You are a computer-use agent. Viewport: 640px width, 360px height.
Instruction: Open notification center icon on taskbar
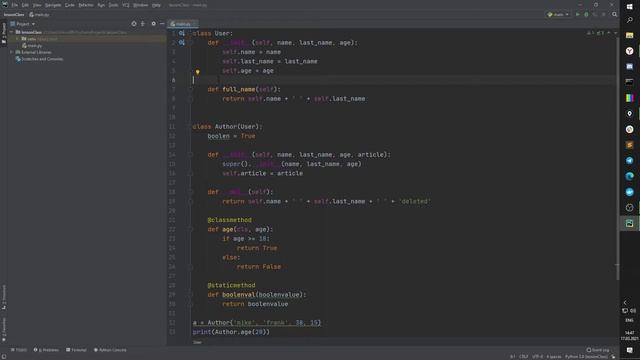point(629,350)
